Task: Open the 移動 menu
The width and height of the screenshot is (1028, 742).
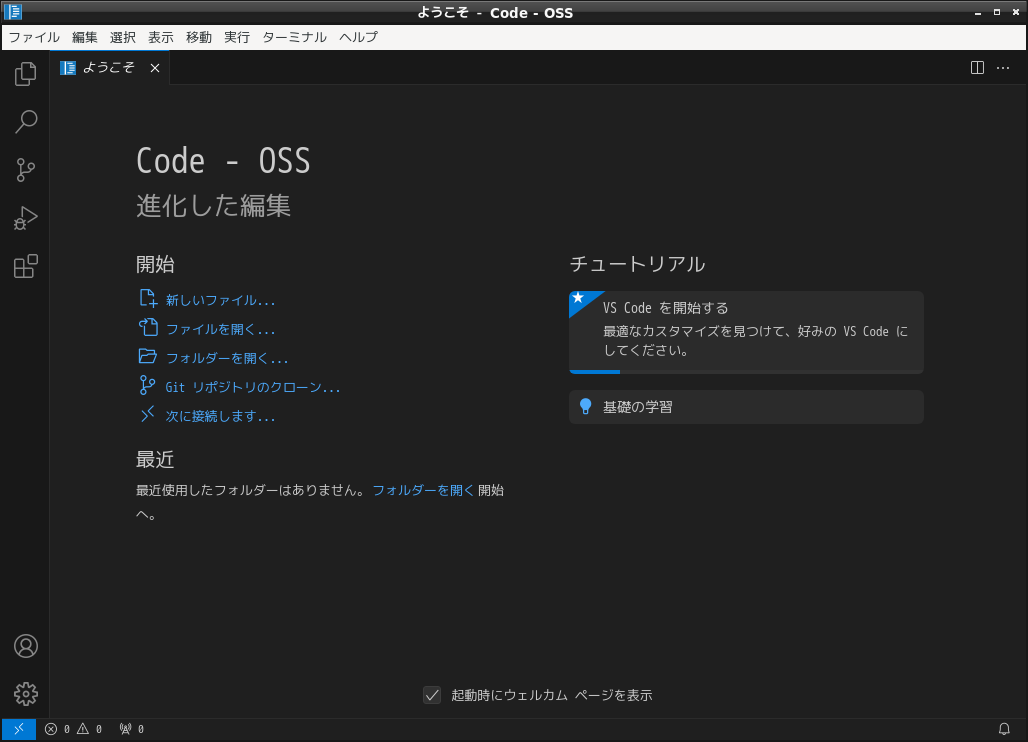Action: click(x=199, y=37)
